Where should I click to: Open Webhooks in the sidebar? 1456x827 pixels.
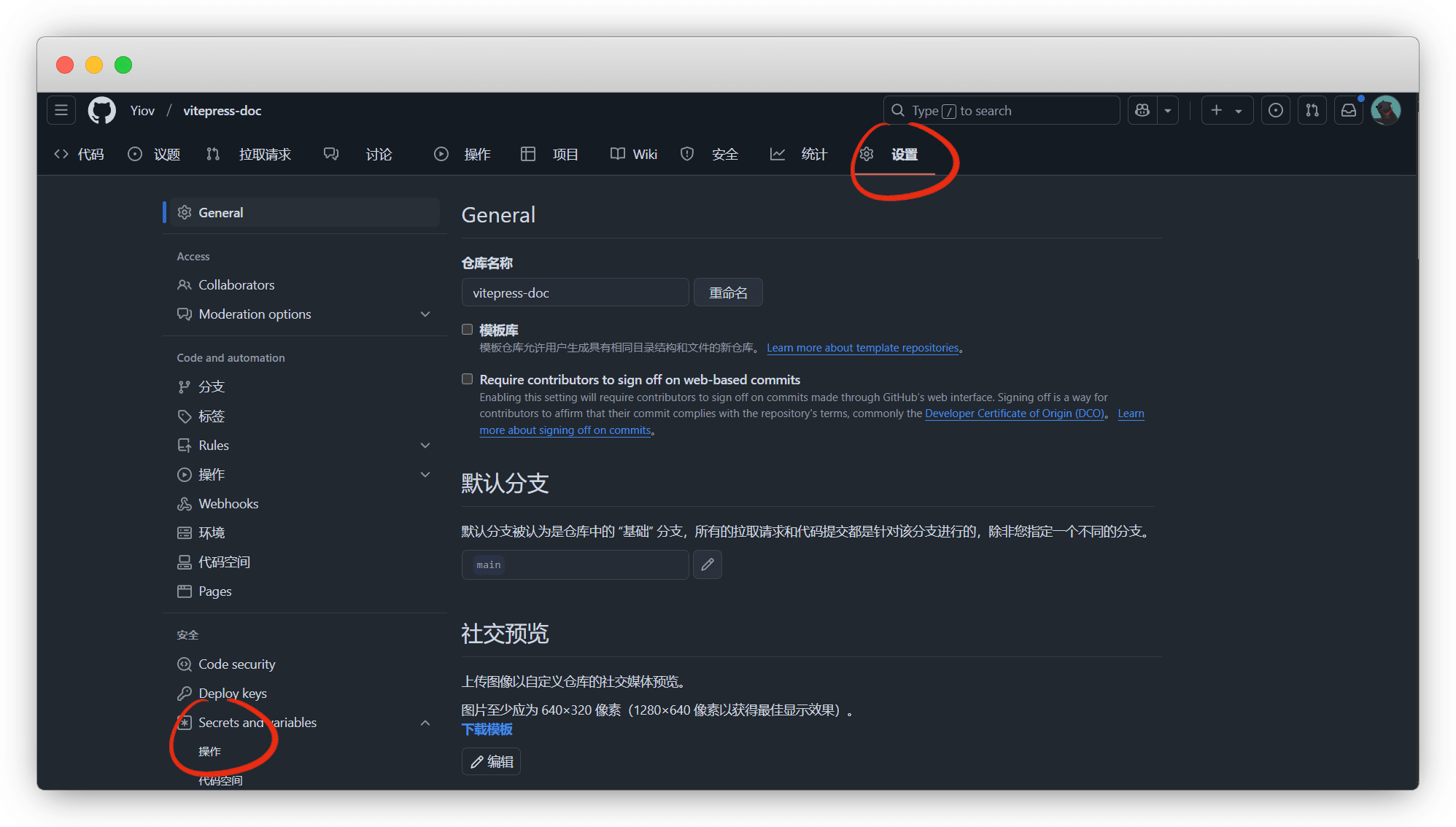(228, 504)
